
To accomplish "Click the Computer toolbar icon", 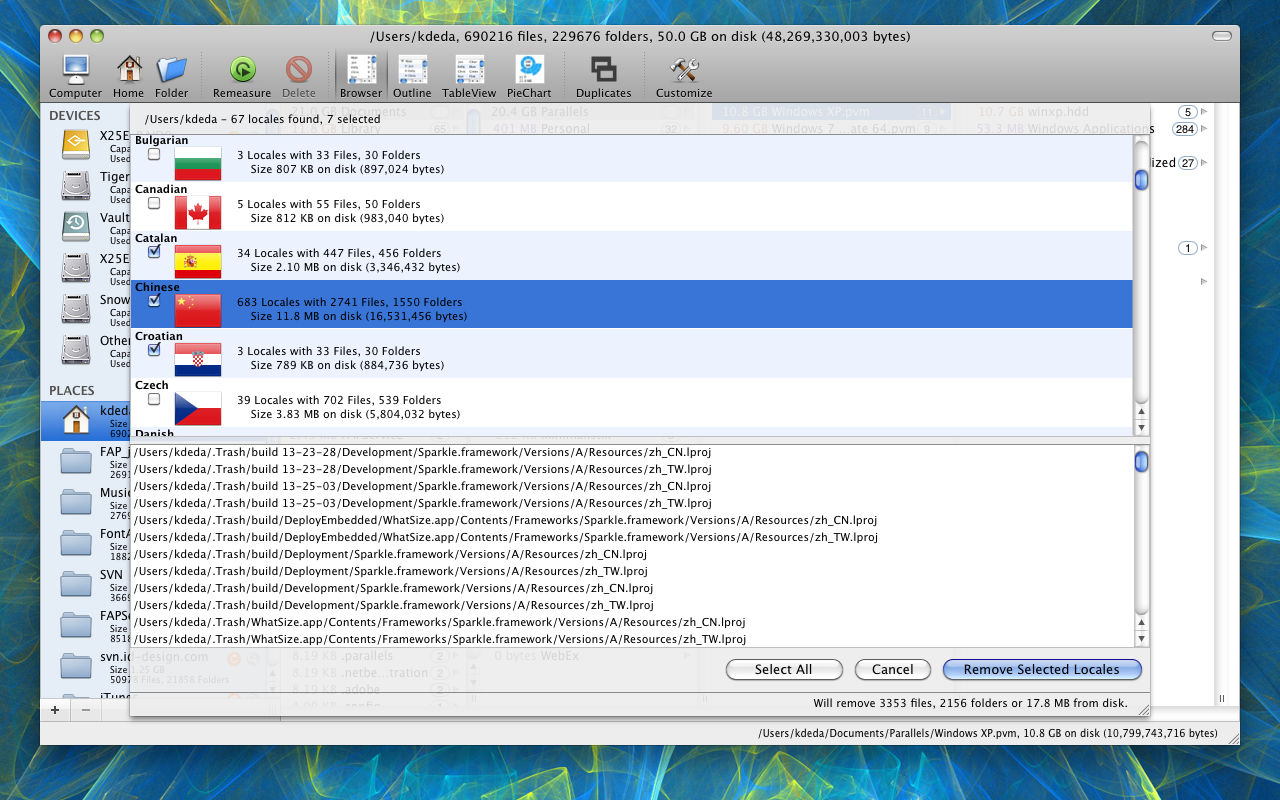I will point(75,70).
